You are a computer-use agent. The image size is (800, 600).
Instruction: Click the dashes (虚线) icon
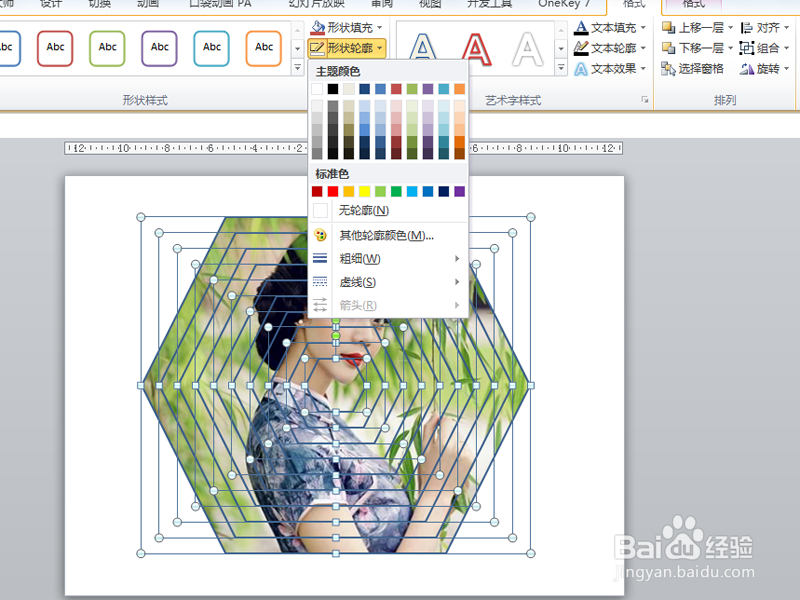(320, 282)
